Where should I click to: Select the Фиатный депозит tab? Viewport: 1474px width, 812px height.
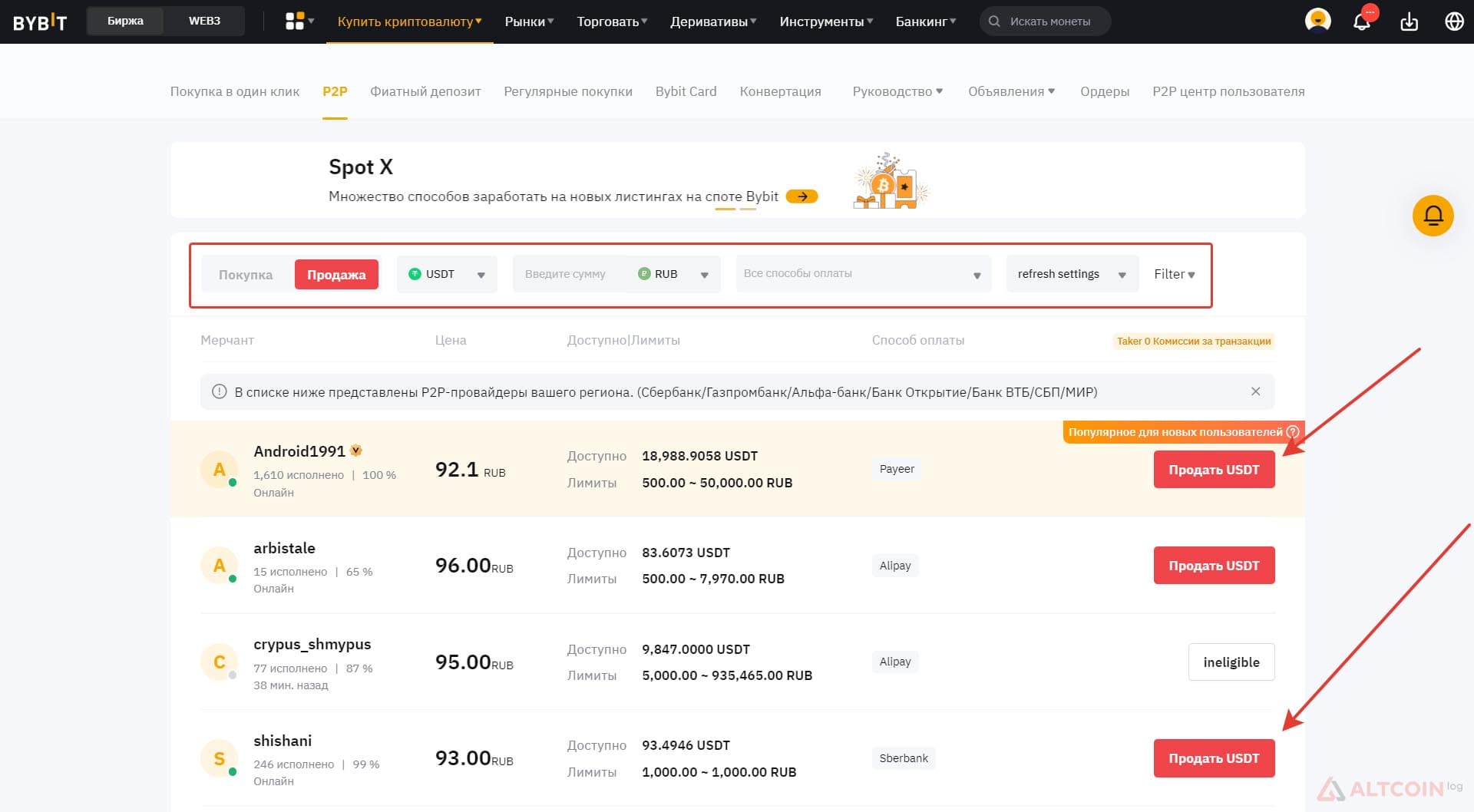(x=425, y=91)
